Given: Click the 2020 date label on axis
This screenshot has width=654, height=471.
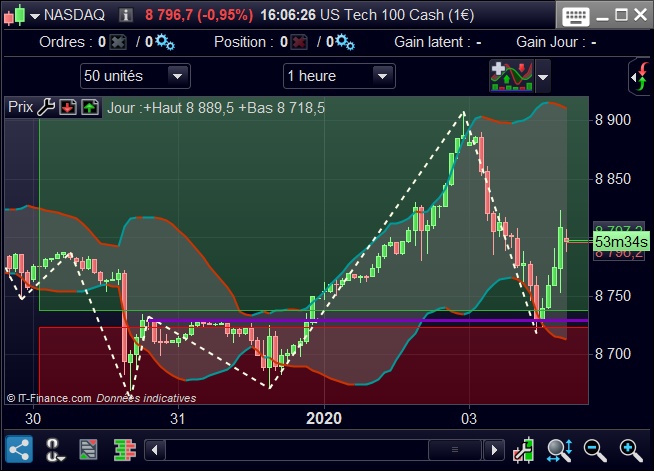Looking at the screenshot, I should coord(324,418).
